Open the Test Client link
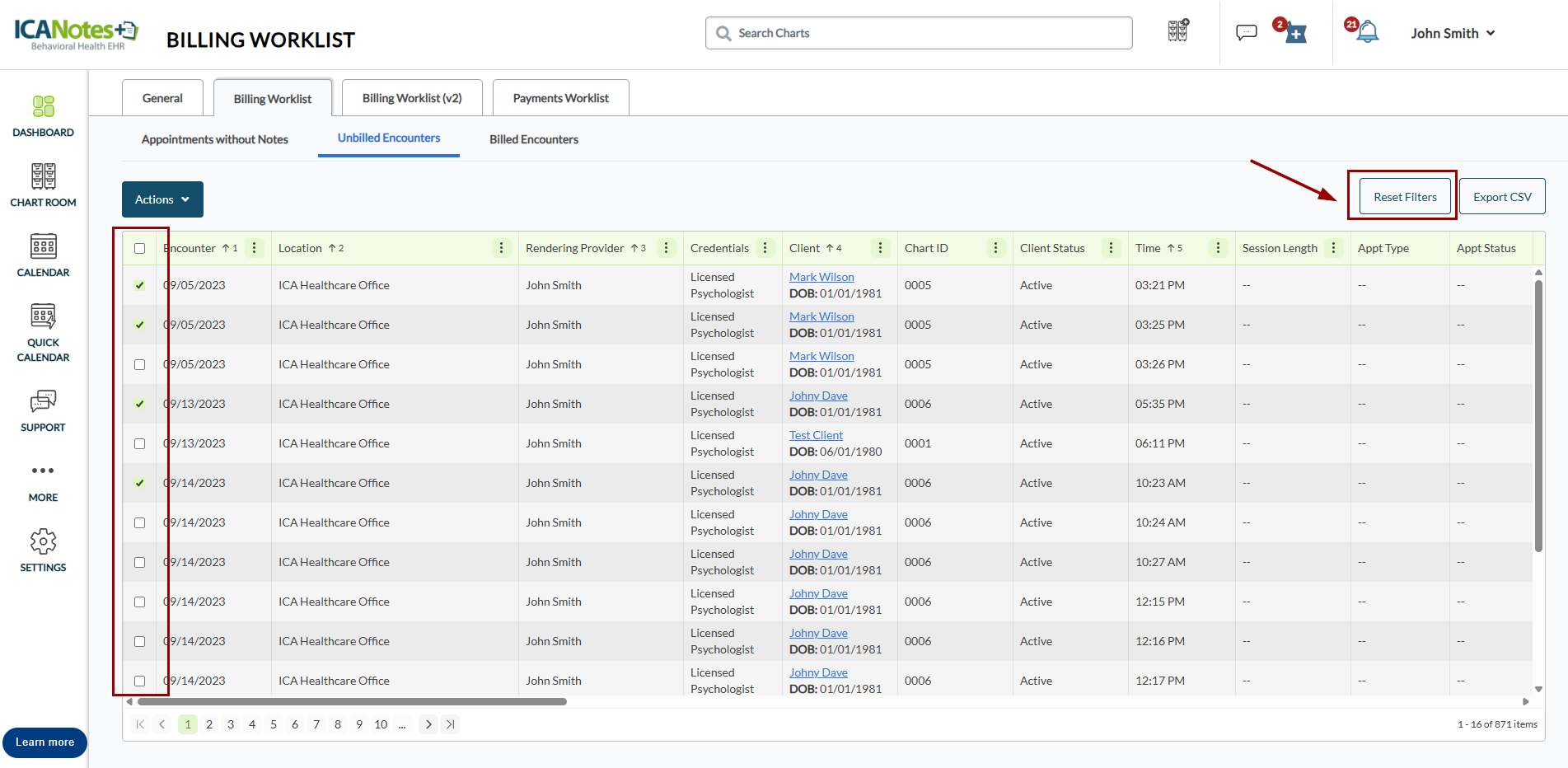This screenshot has height=768, width=1568. point(816,435)
